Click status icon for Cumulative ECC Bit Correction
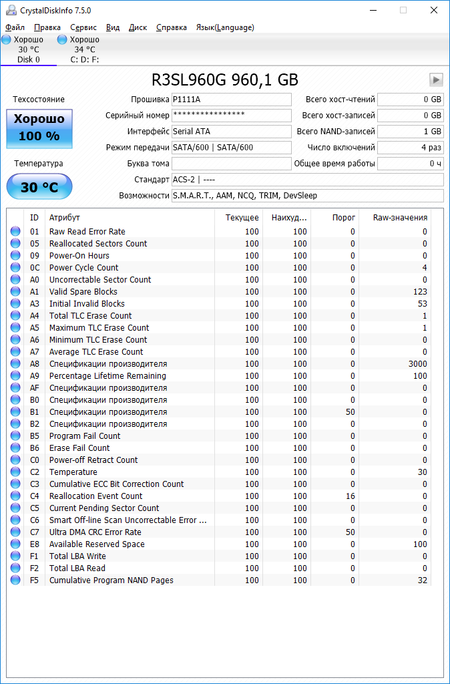Image resolution: width=450 pixels, height=684 pixels. pyautogui.click(x=16, y=484)
